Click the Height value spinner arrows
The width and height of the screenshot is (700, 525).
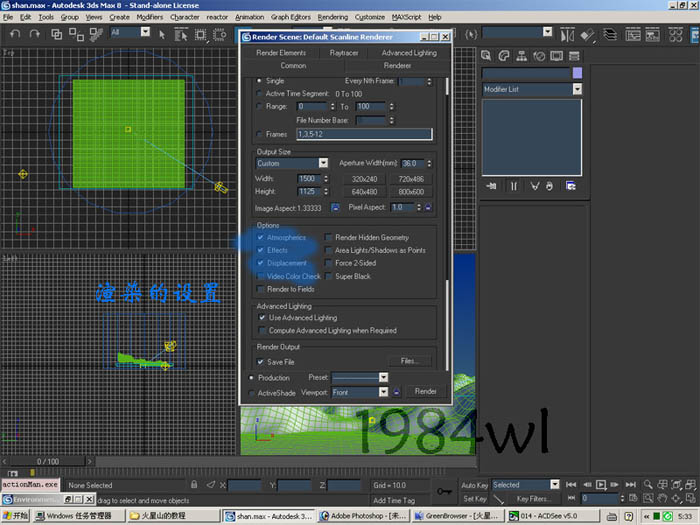tap(326, 192)
